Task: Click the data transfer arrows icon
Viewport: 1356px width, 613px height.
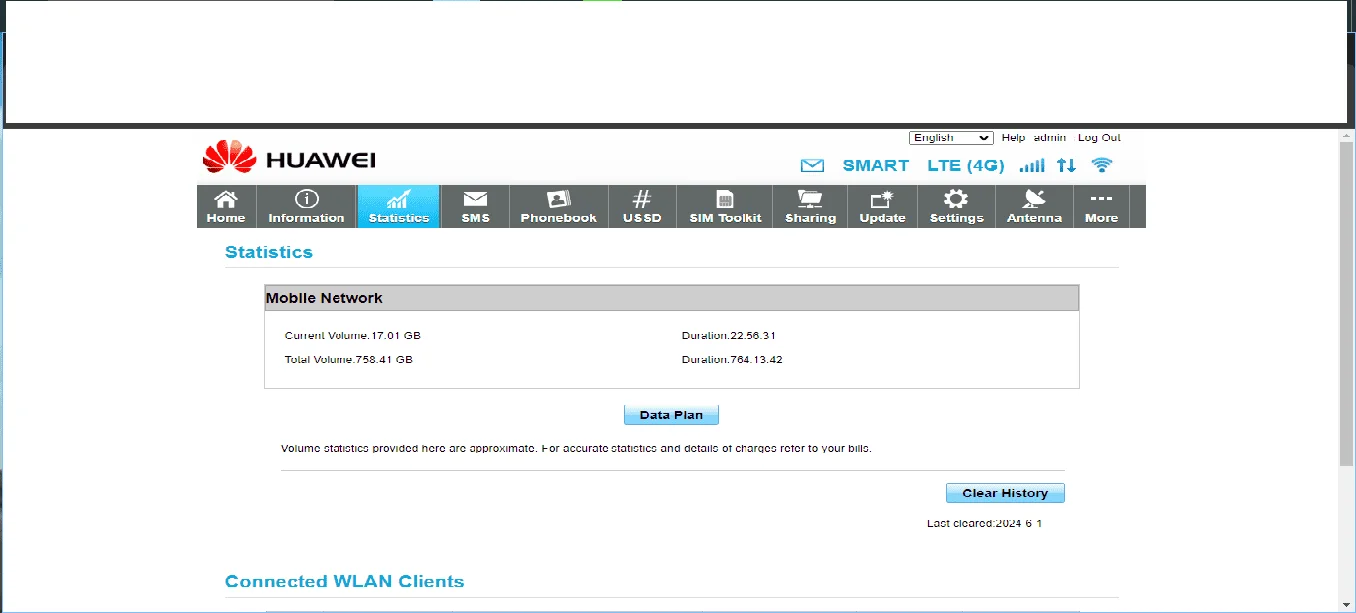Action: click(x=1067, y=165)
